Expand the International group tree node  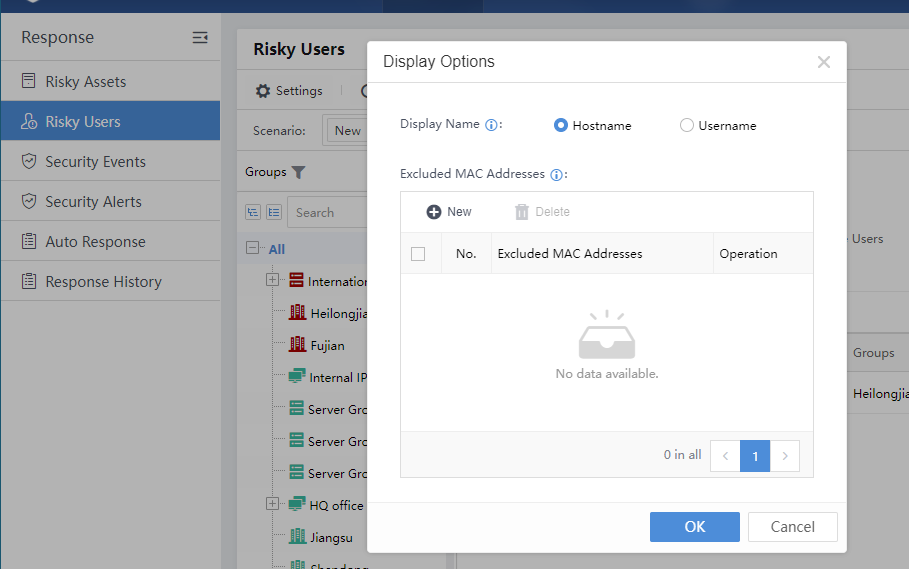pyautogui.click(x=272, y=281)
